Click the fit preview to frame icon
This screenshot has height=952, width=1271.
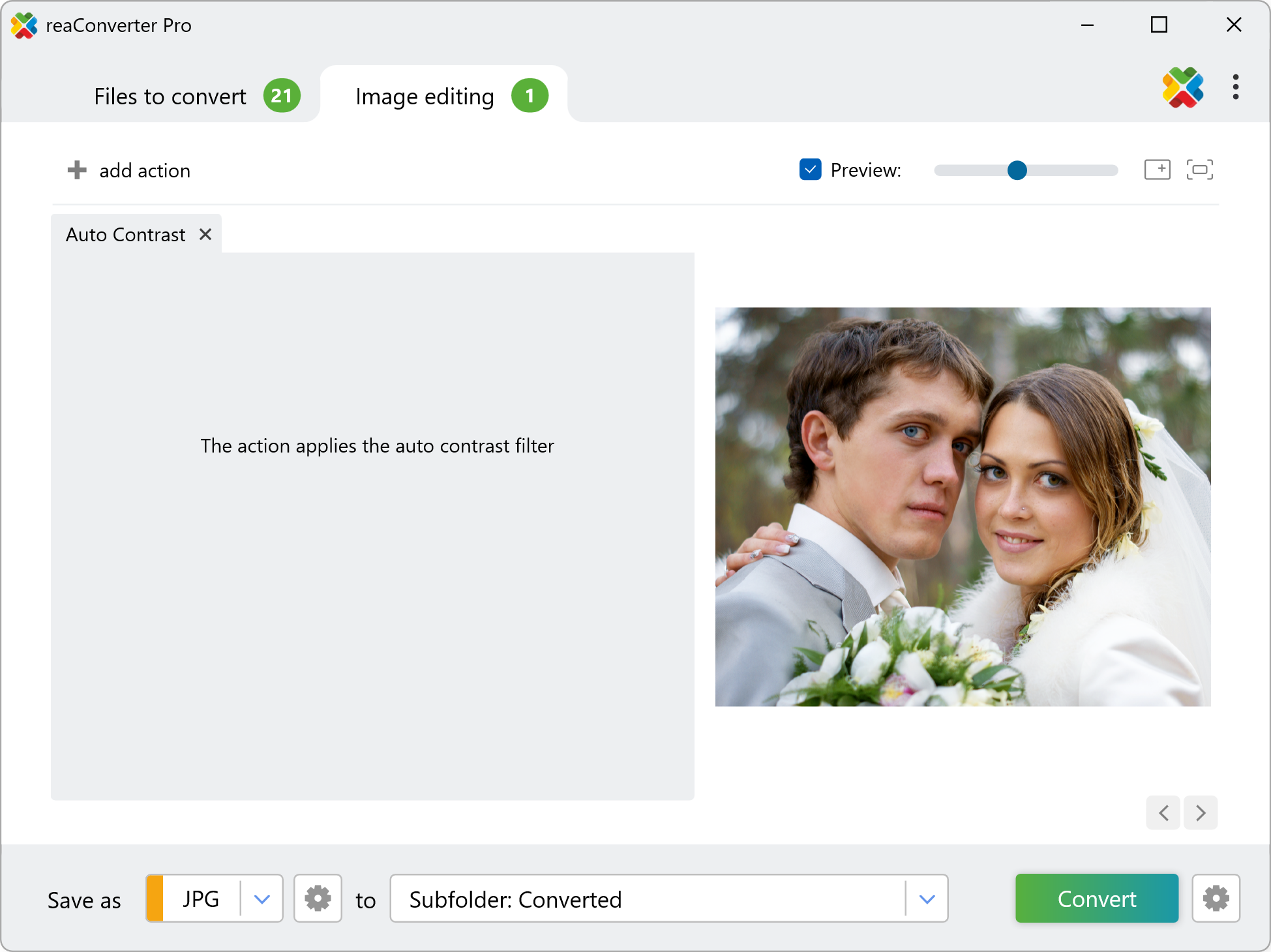click(x=1199, y=170)
